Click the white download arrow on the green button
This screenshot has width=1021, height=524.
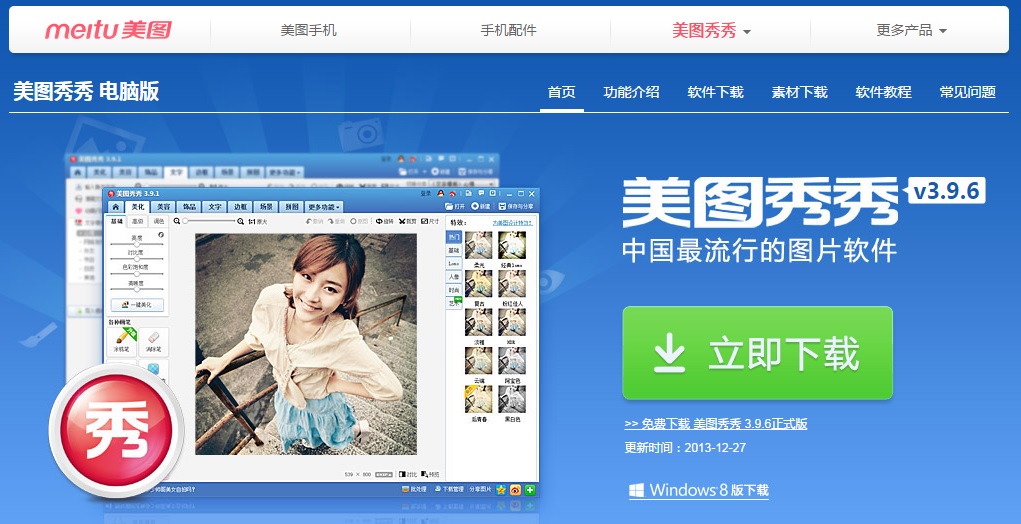(x=669, y=353)
